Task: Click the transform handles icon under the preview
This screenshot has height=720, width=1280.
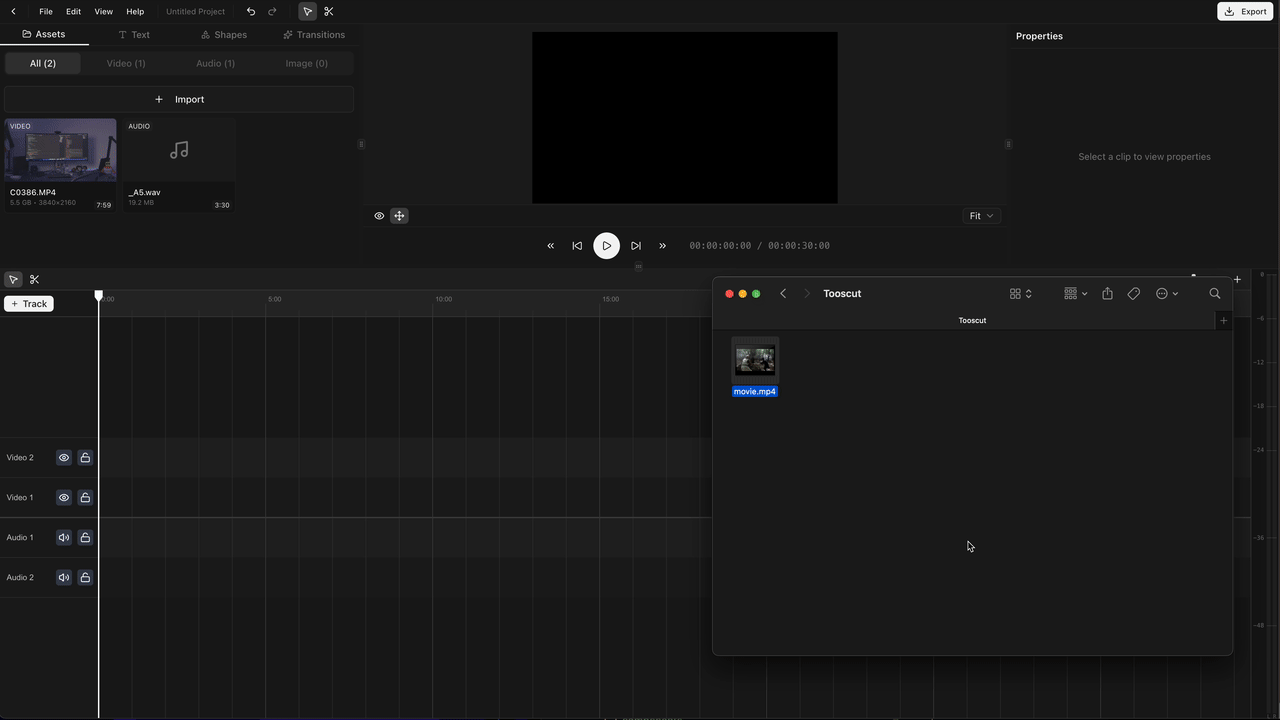Action: 399,215
